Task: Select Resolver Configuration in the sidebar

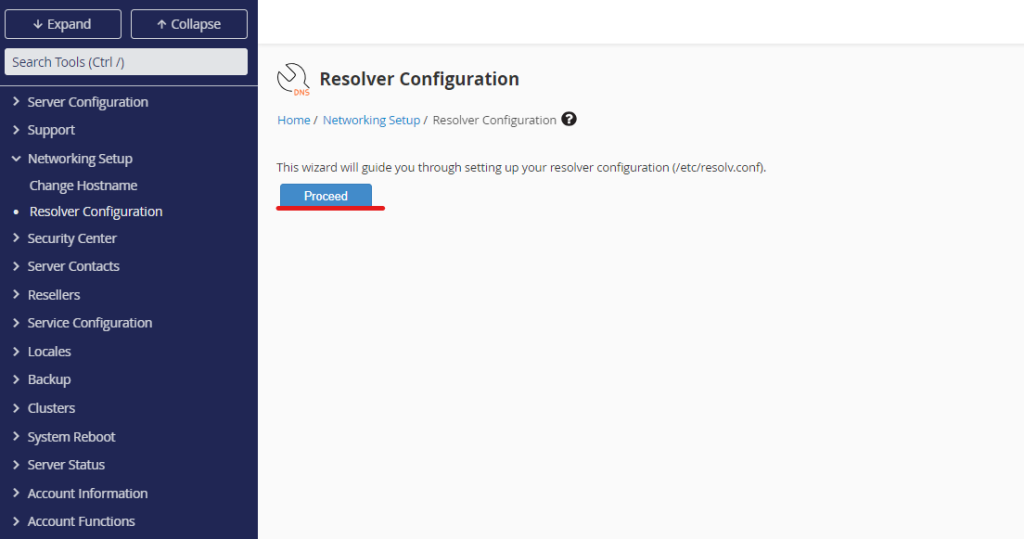Action: point(96,212)
